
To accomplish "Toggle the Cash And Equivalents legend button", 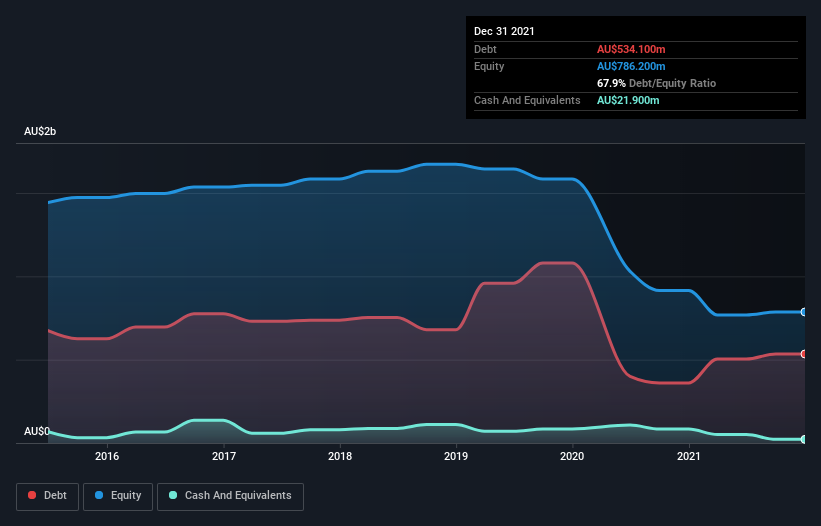I will tap(230, 496).
